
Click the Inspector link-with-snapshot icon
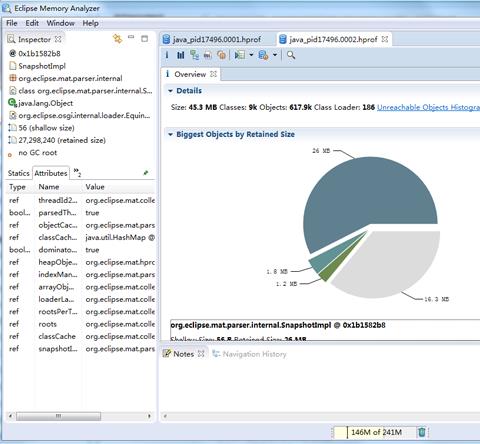click(x=118, y=39)
